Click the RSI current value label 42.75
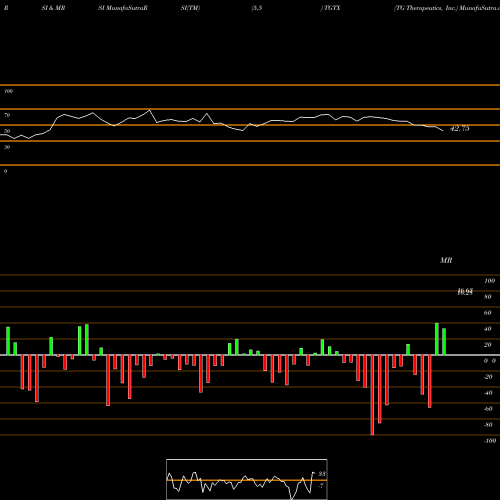The width and height of the screenshot is (500, 500). pyautogui.click(x=460, y=128)
